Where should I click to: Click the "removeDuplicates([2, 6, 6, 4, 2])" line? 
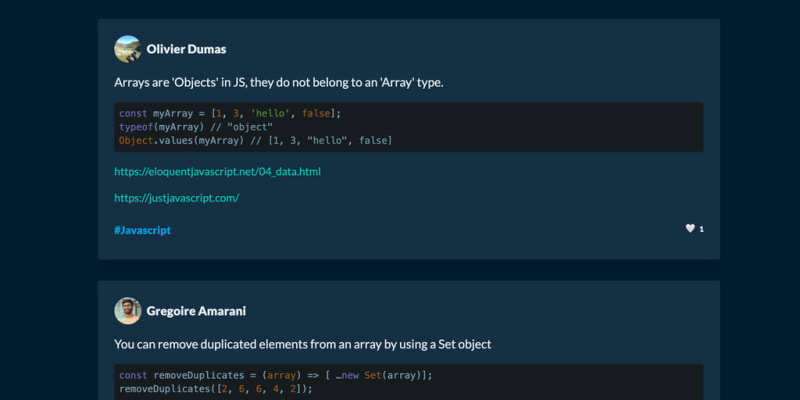(215, 389)
